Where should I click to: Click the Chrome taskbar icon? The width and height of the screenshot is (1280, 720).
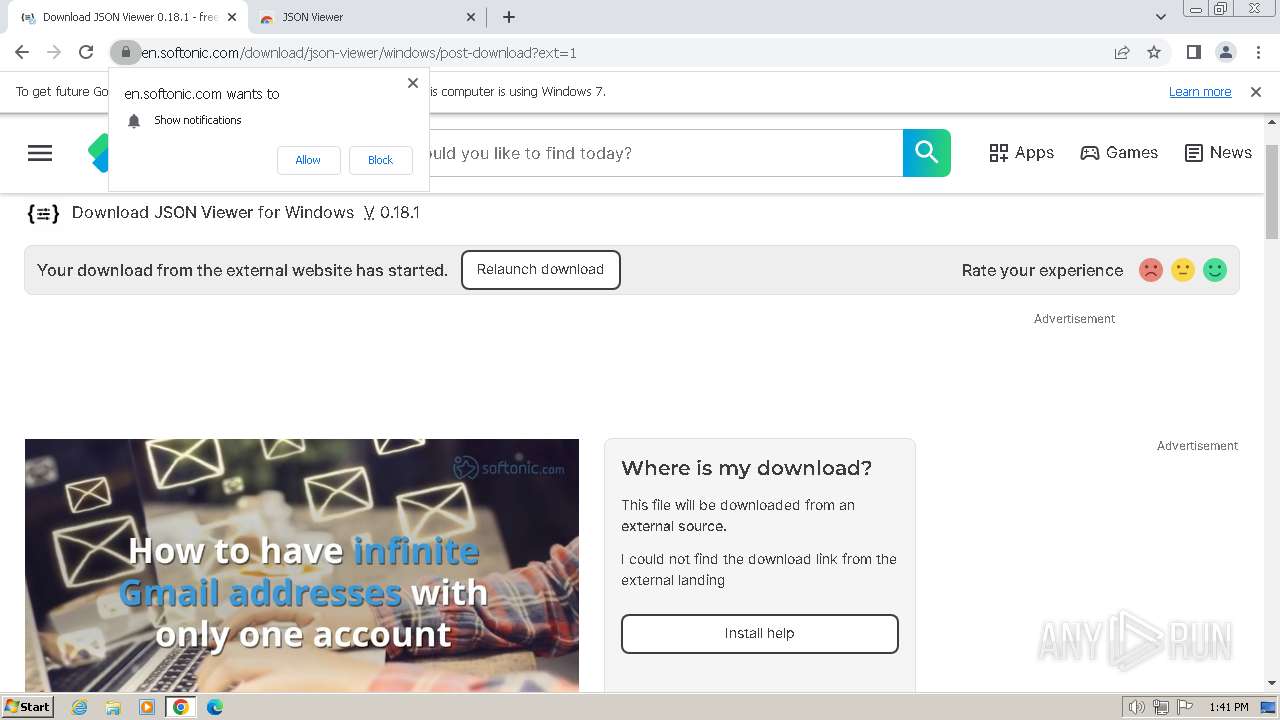pyautogui.click(x=181, y=707)
